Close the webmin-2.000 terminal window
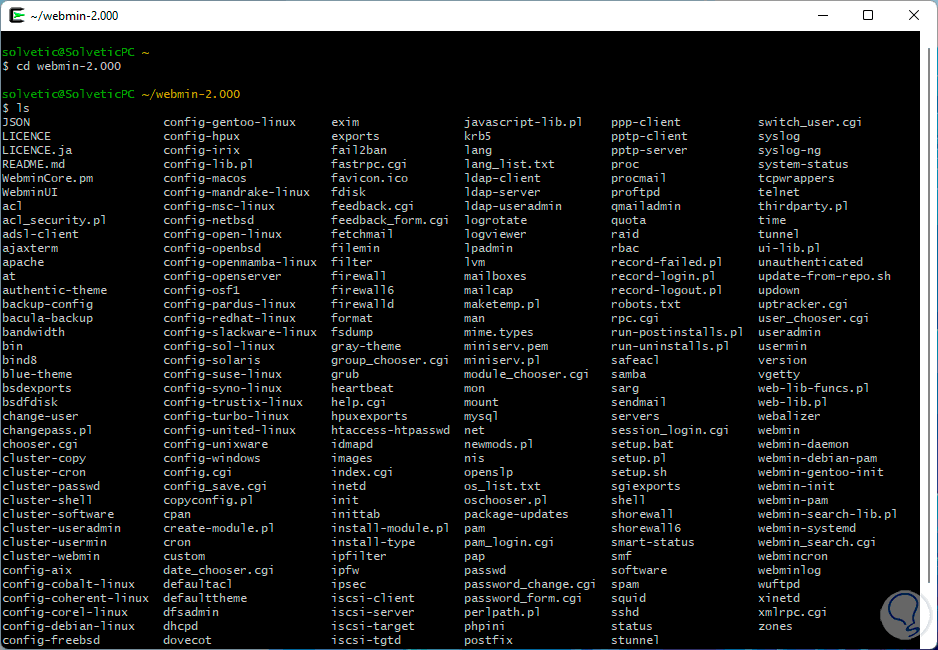938x650 pixels. [x=914, y=15]
